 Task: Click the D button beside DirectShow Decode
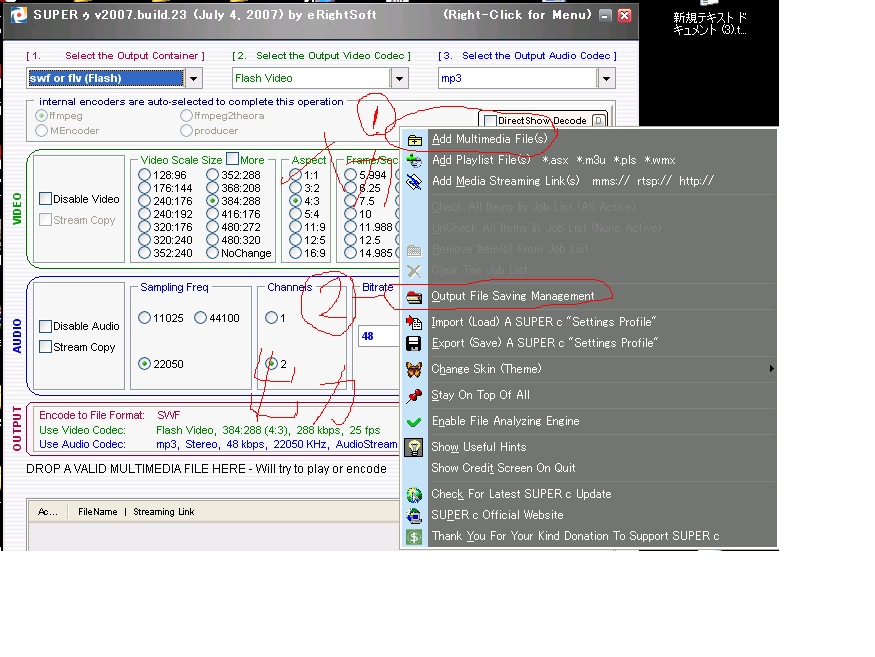click(598, 121)
